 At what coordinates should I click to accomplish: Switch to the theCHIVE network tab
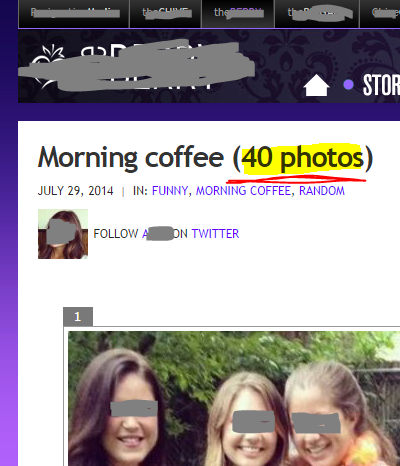tap(166, 14)
